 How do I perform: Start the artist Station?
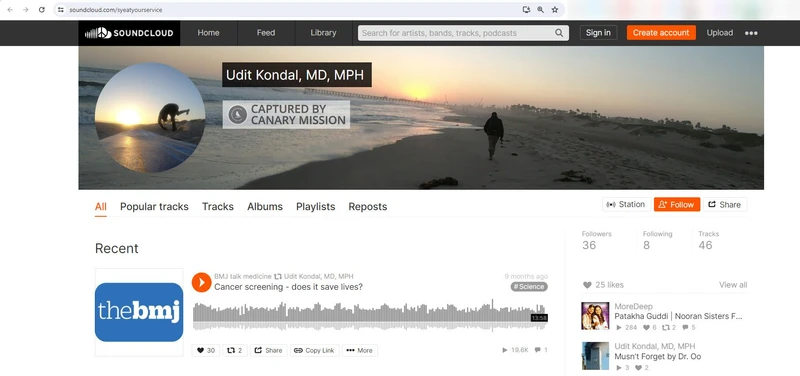[x=626, y=205]
